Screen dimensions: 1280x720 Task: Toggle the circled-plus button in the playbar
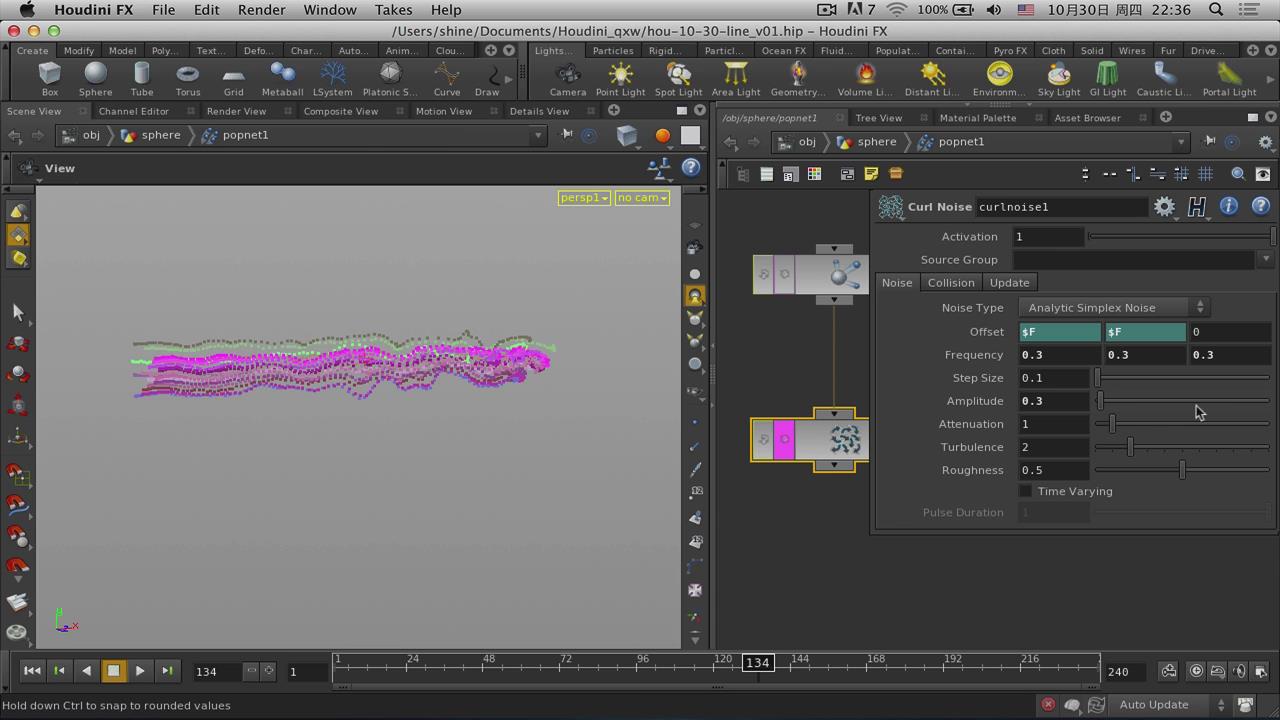click(x=1196, y=671)
